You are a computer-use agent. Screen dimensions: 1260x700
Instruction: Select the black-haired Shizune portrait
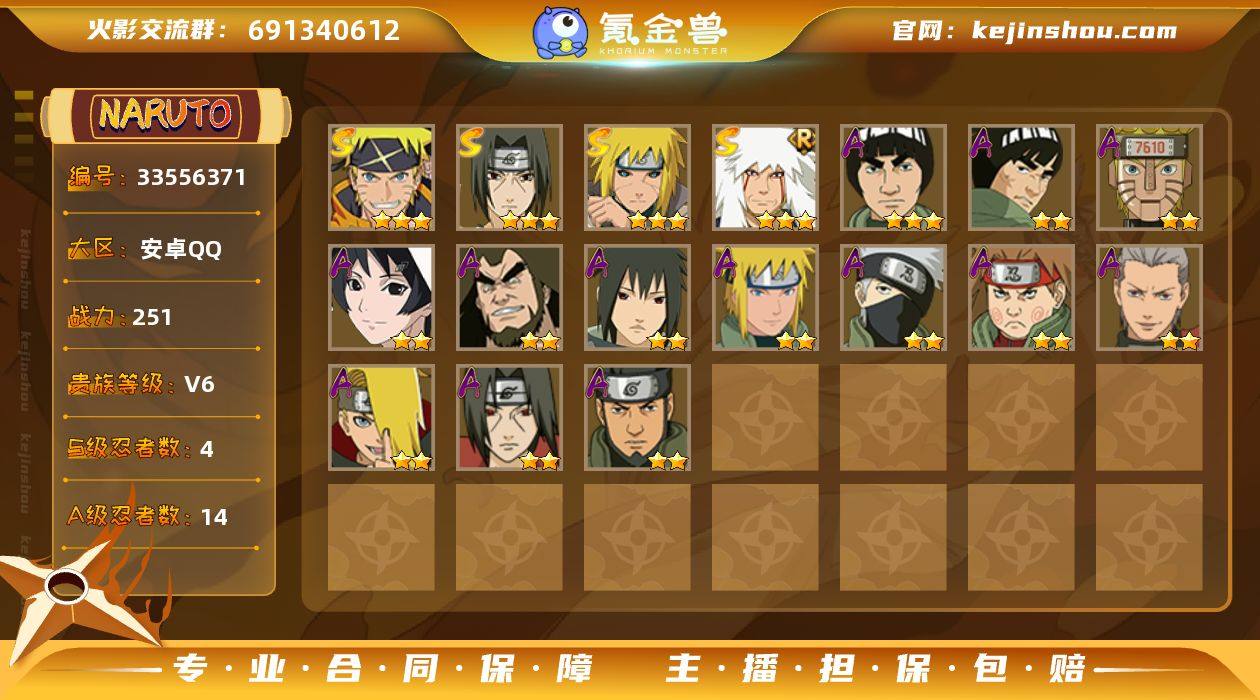point(381,298)
